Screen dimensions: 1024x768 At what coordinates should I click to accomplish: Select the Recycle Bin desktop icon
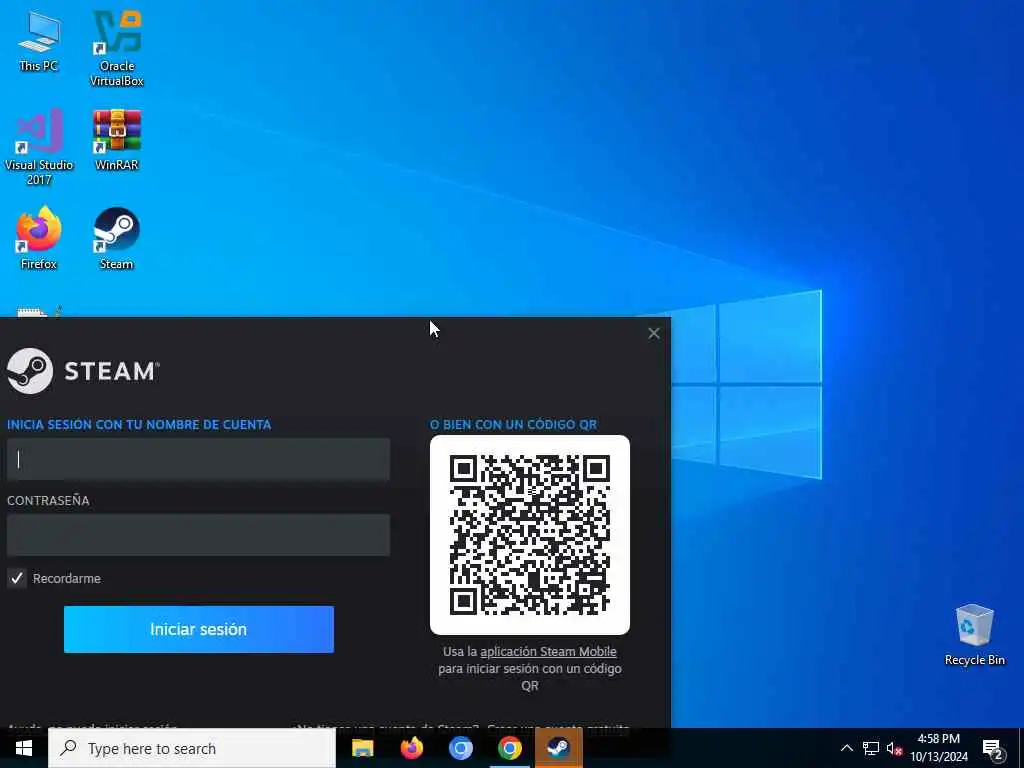[974, 635]
